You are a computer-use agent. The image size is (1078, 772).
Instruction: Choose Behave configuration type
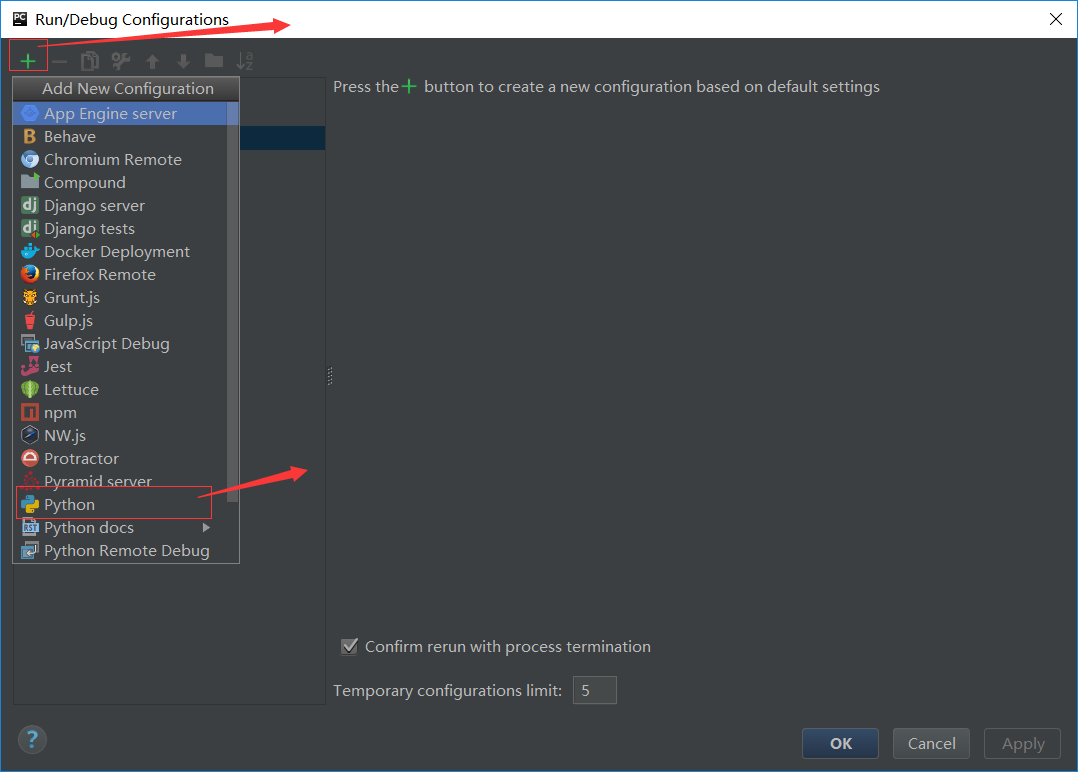point(120,137)
